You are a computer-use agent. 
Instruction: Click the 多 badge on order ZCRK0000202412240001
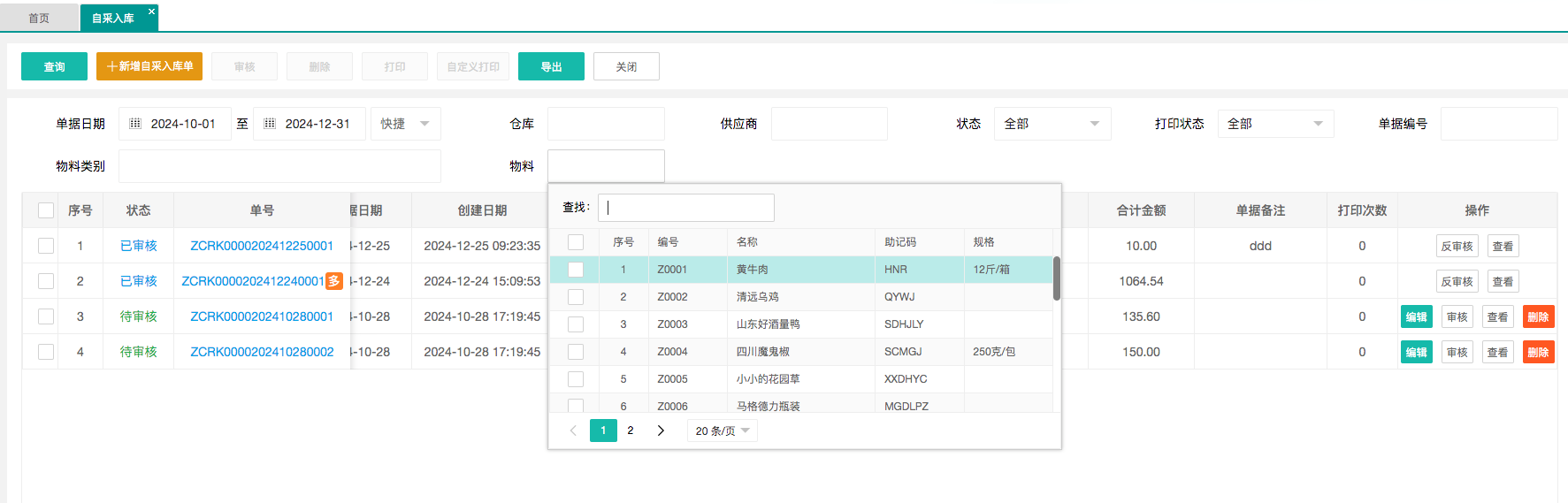point(334,281)
